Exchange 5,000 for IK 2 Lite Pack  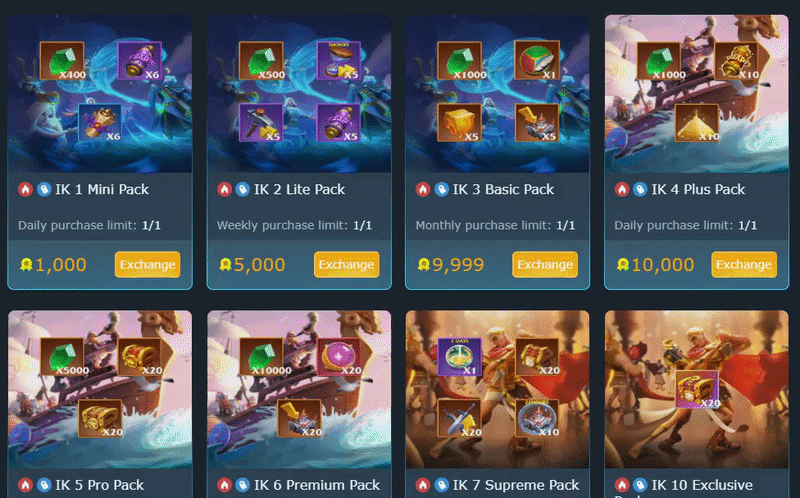tap(346, 264)
